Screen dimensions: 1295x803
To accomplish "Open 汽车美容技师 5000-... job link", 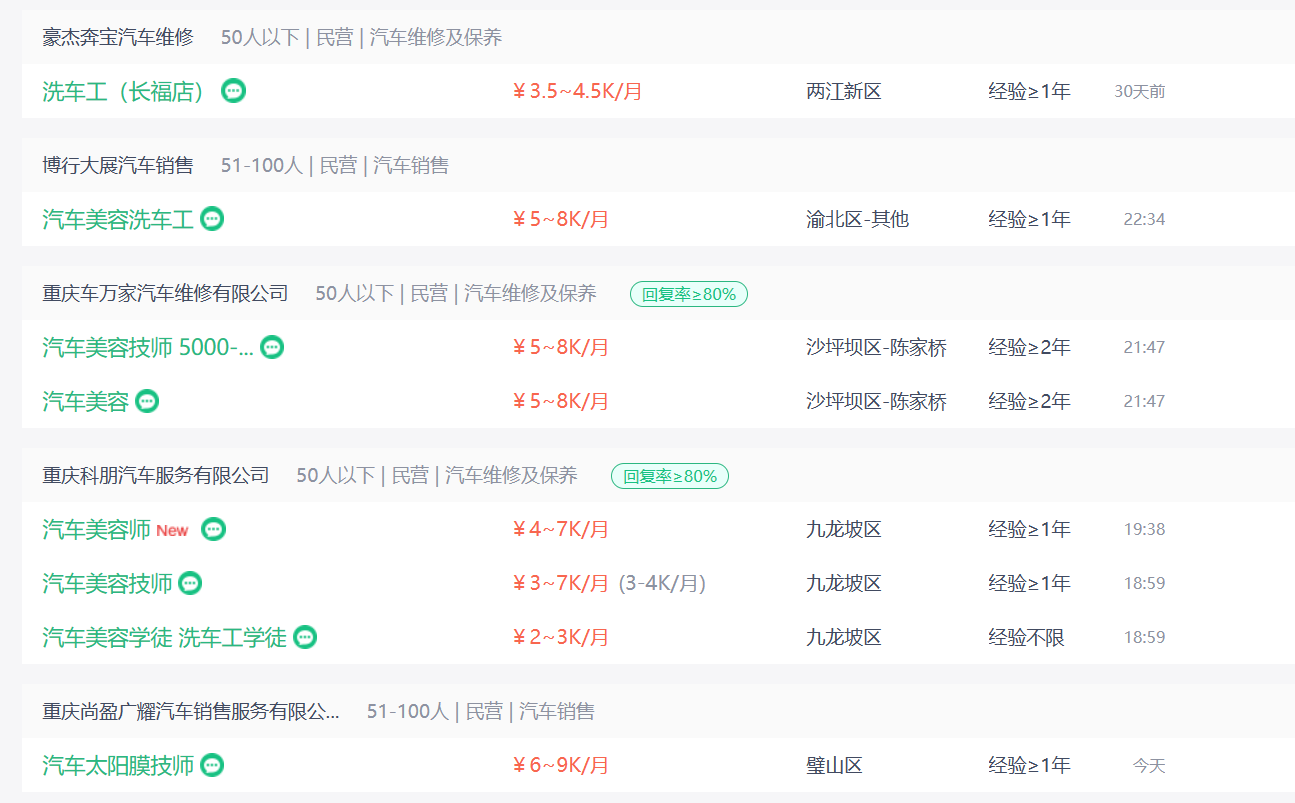I will [x=147, y=347].
